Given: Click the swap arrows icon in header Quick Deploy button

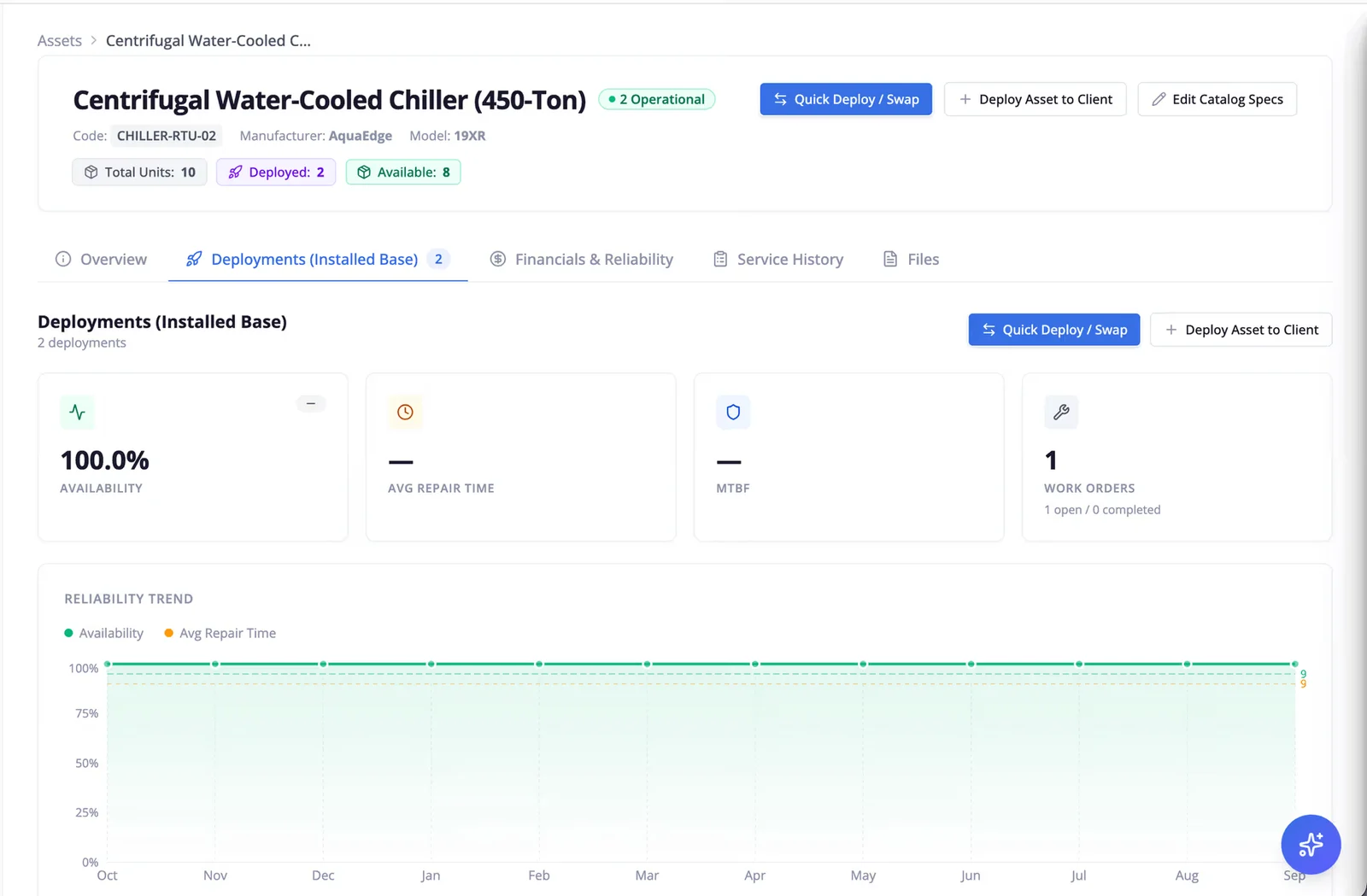Looking at the screenshot, I should (x=780, y=99).
